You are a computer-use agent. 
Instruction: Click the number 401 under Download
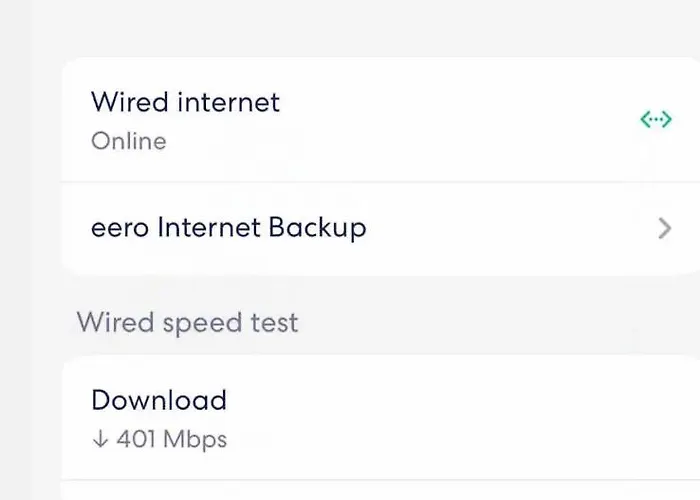tap(138, 439)
